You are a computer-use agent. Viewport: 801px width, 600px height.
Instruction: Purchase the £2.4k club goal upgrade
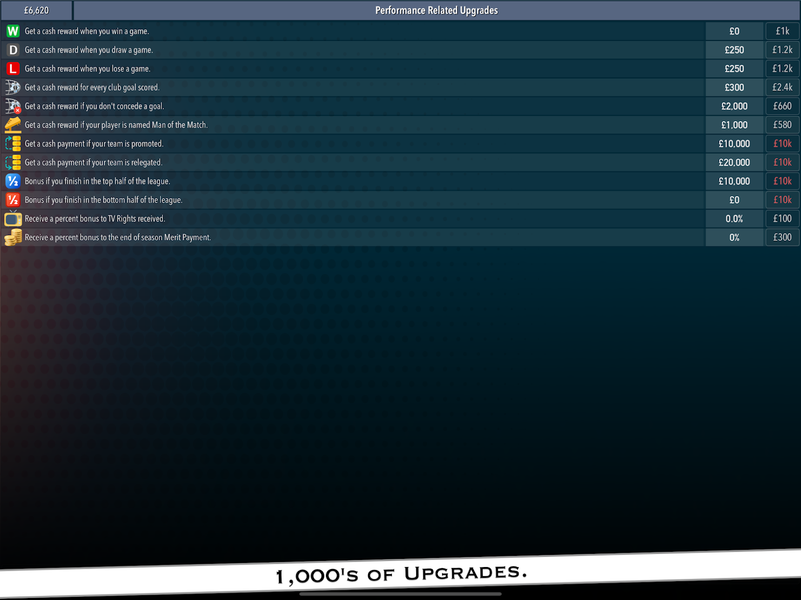click(782, 87)
